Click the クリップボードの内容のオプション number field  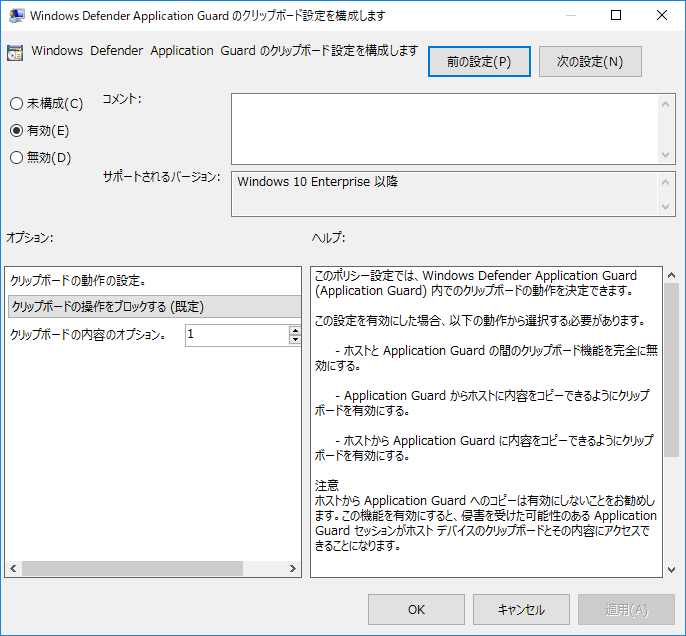pyautogui.click(x=236, y=335)
